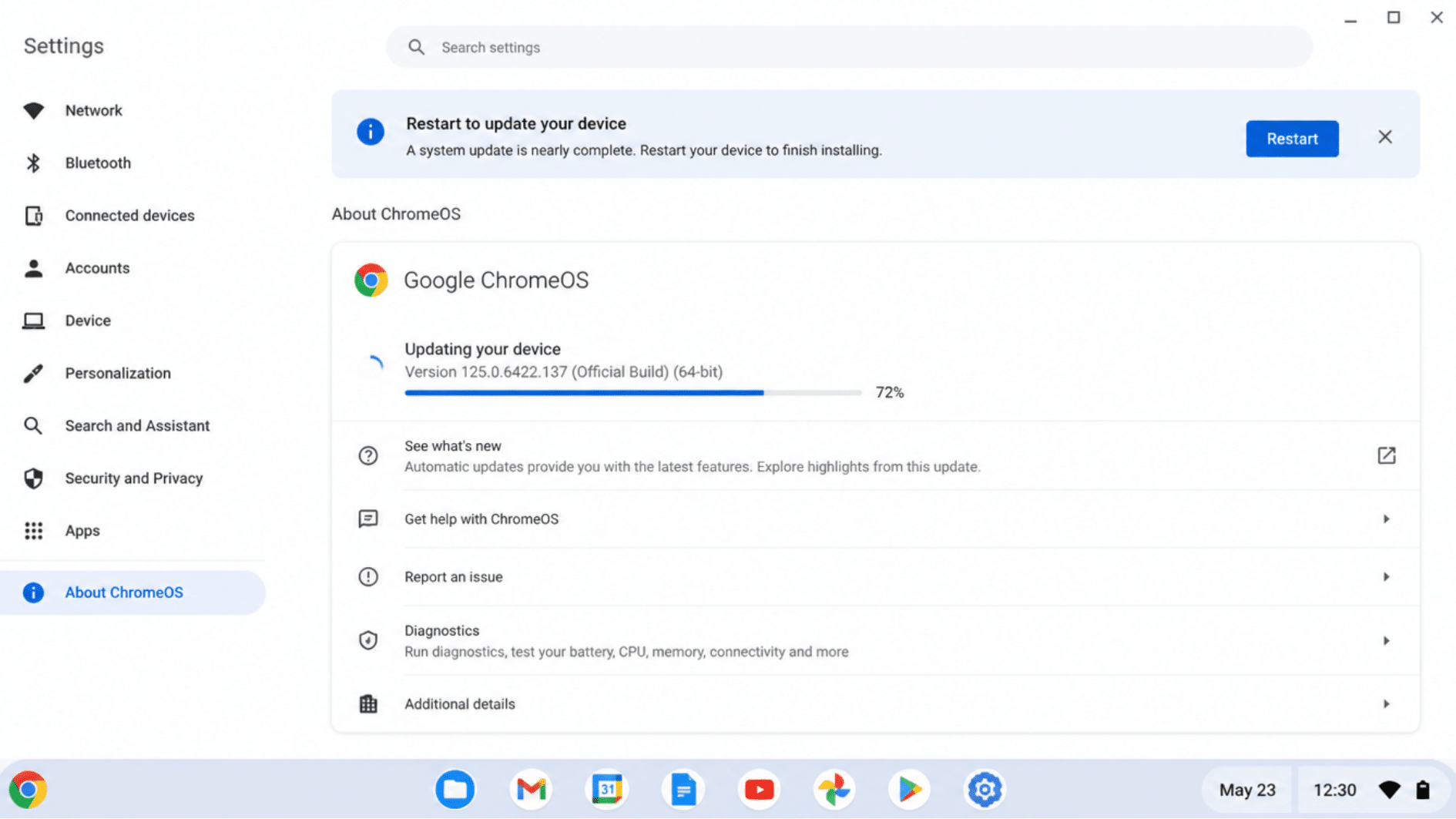Viewport: 1456px width, 819px height.
Task: Open Search and Assistant settings
Action: point(137,425)
